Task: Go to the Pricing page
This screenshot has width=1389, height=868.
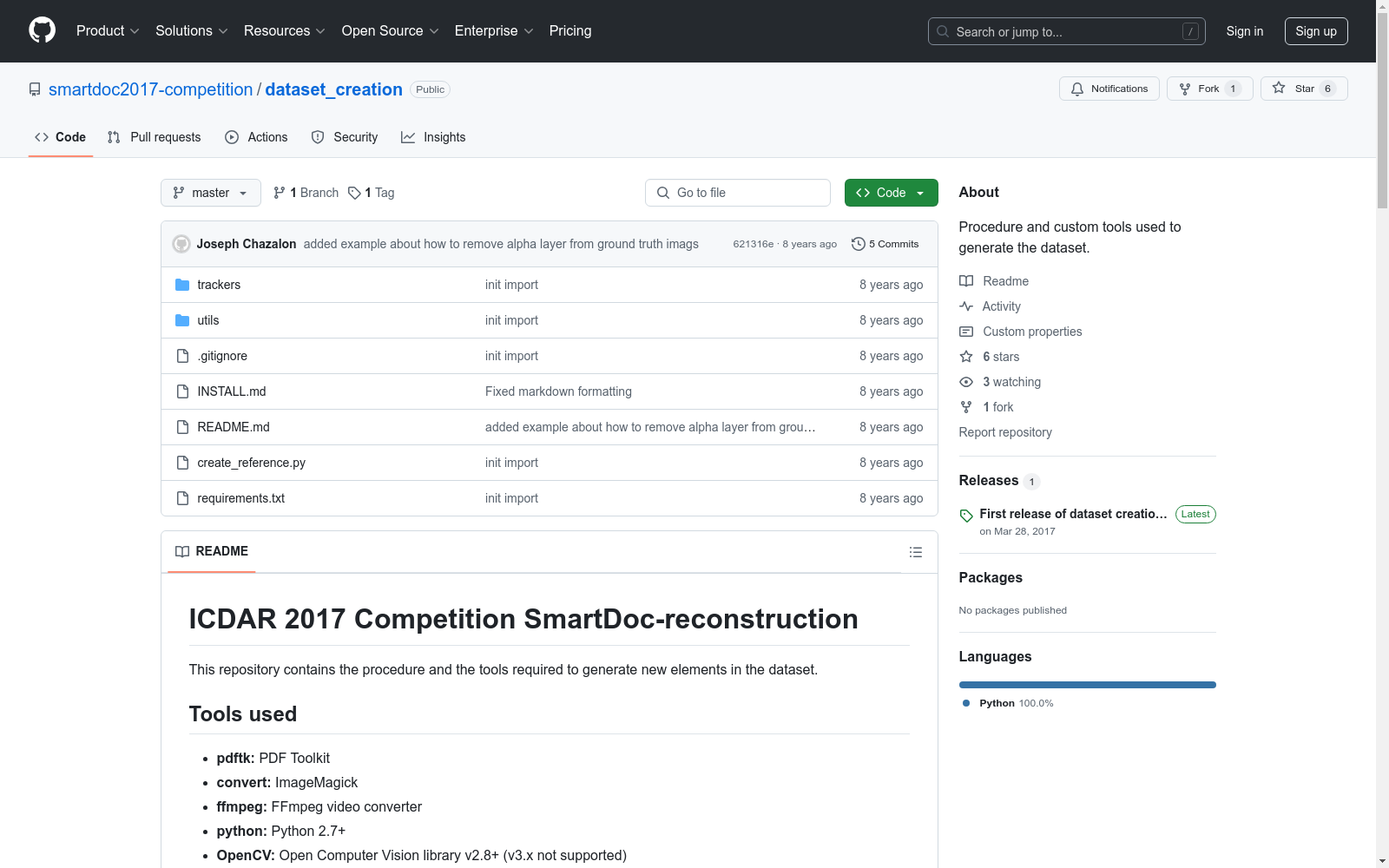Action: click(x=570, y=30)
